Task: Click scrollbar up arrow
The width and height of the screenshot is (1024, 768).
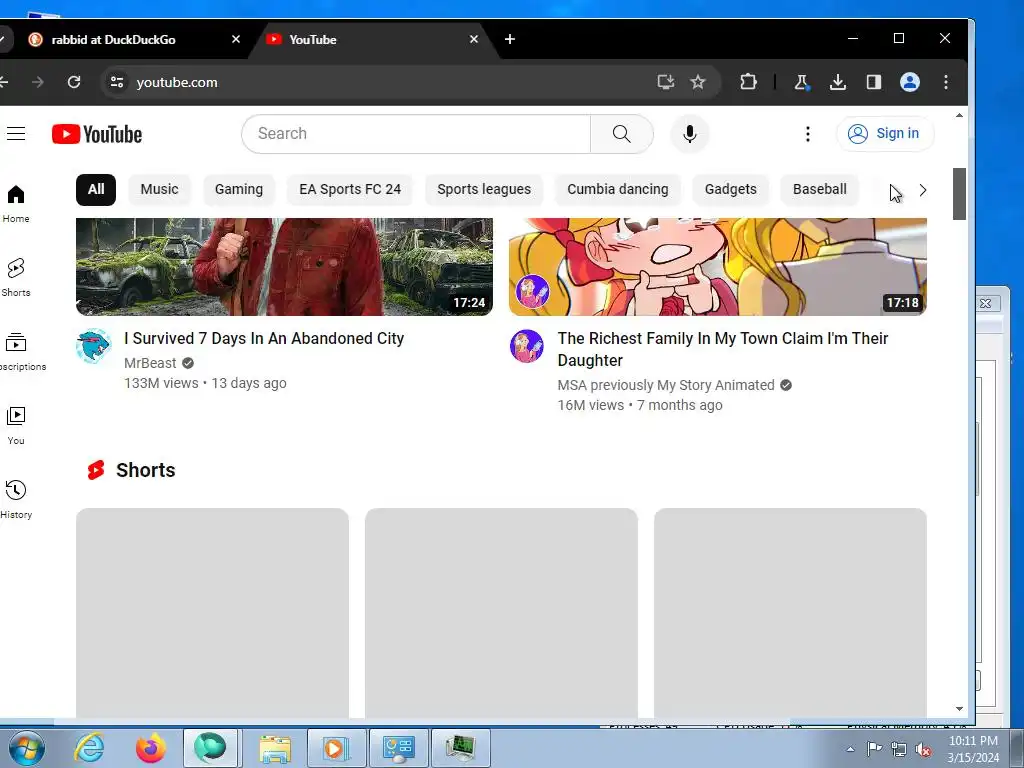Action: pyautogui.click(x=959, y=116)
